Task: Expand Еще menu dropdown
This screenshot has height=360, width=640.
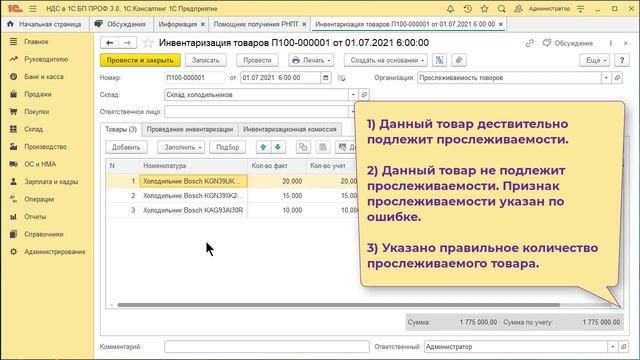Action: pos(595,60)
